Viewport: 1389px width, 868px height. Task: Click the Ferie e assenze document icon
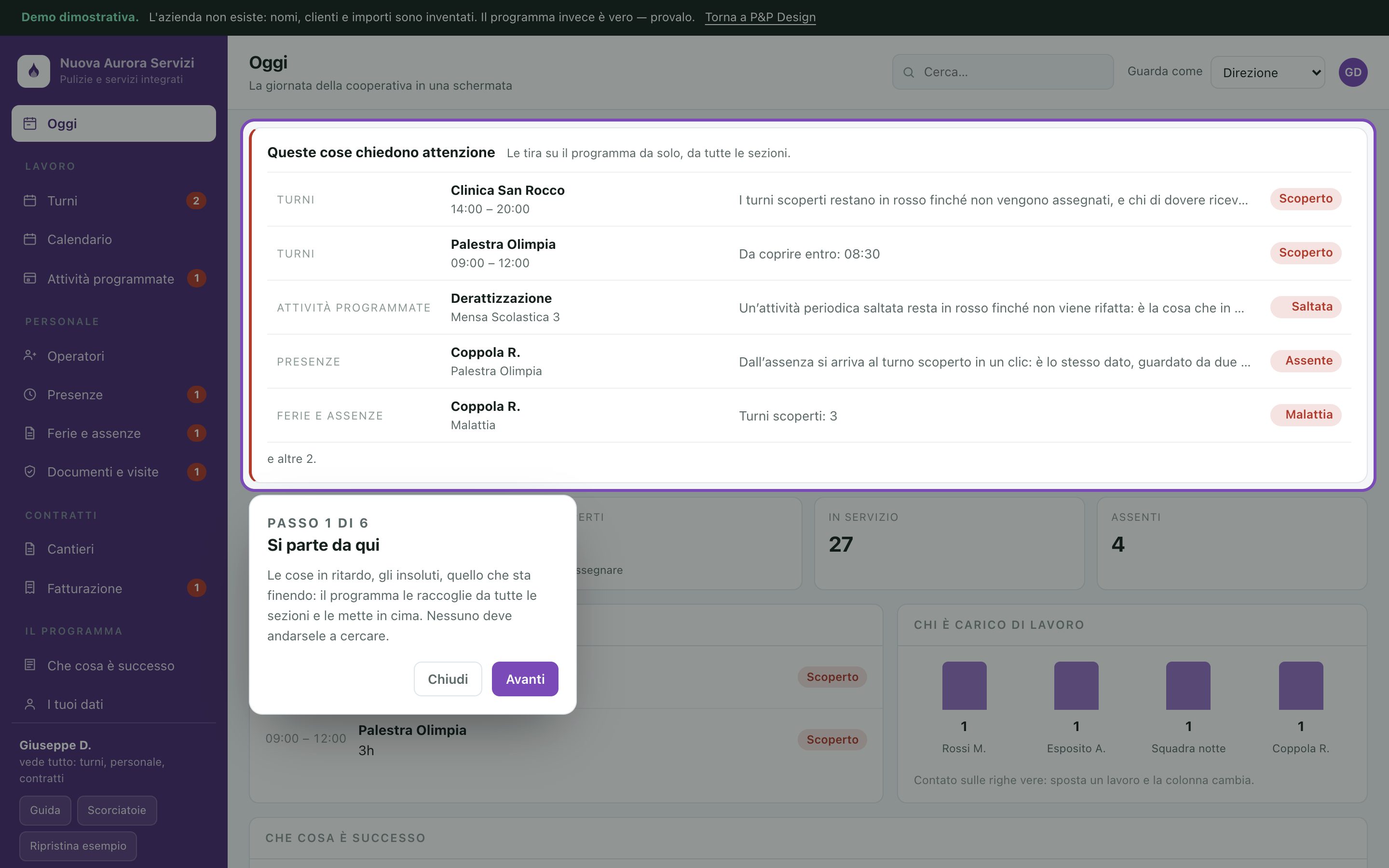click(30, 433)
